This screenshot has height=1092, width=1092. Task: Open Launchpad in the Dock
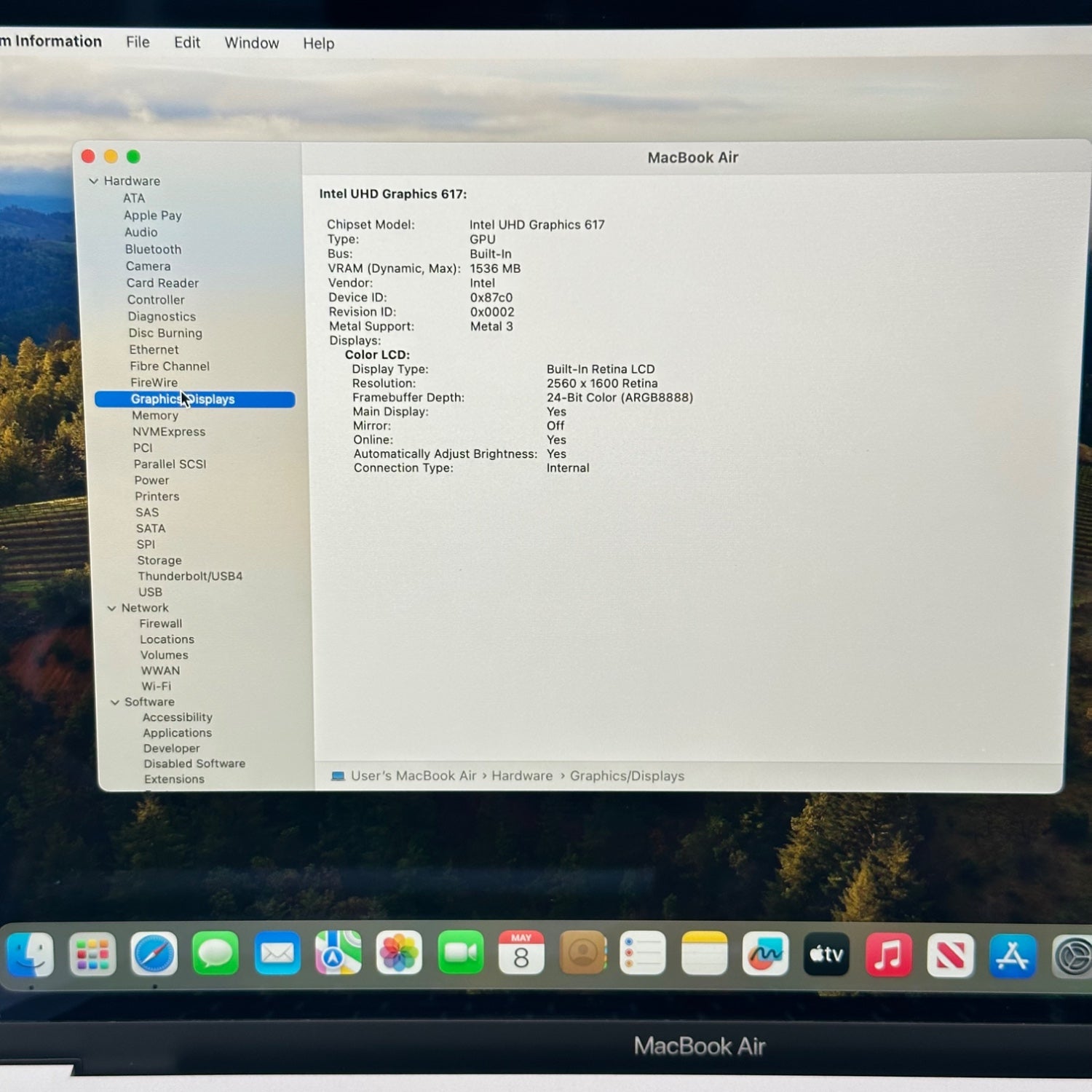click(92, 954)
